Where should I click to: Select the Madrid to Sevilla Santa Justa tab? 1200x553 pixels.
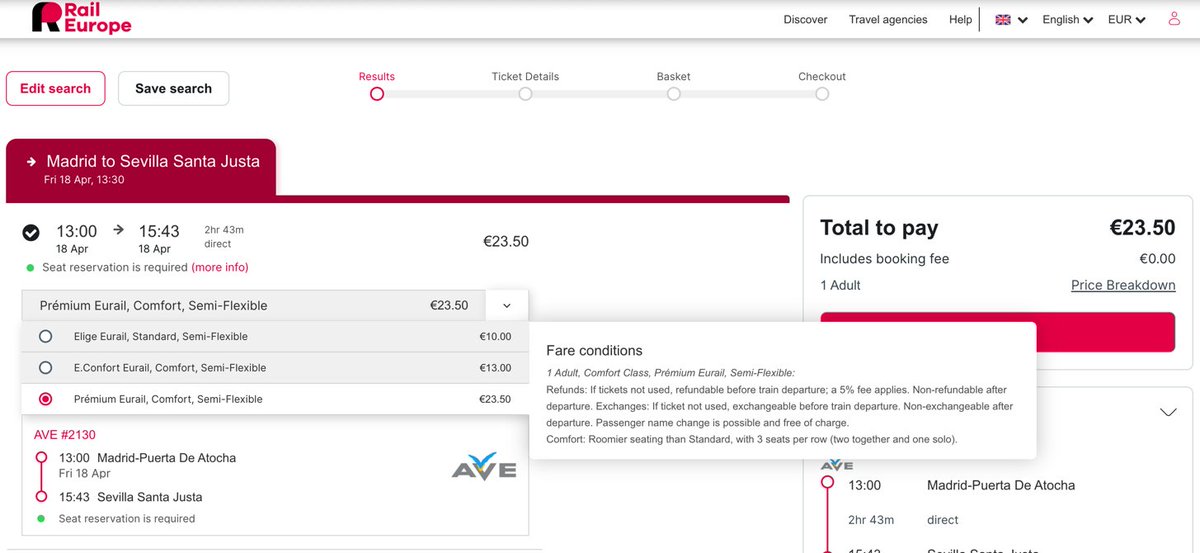pos(141,168)
